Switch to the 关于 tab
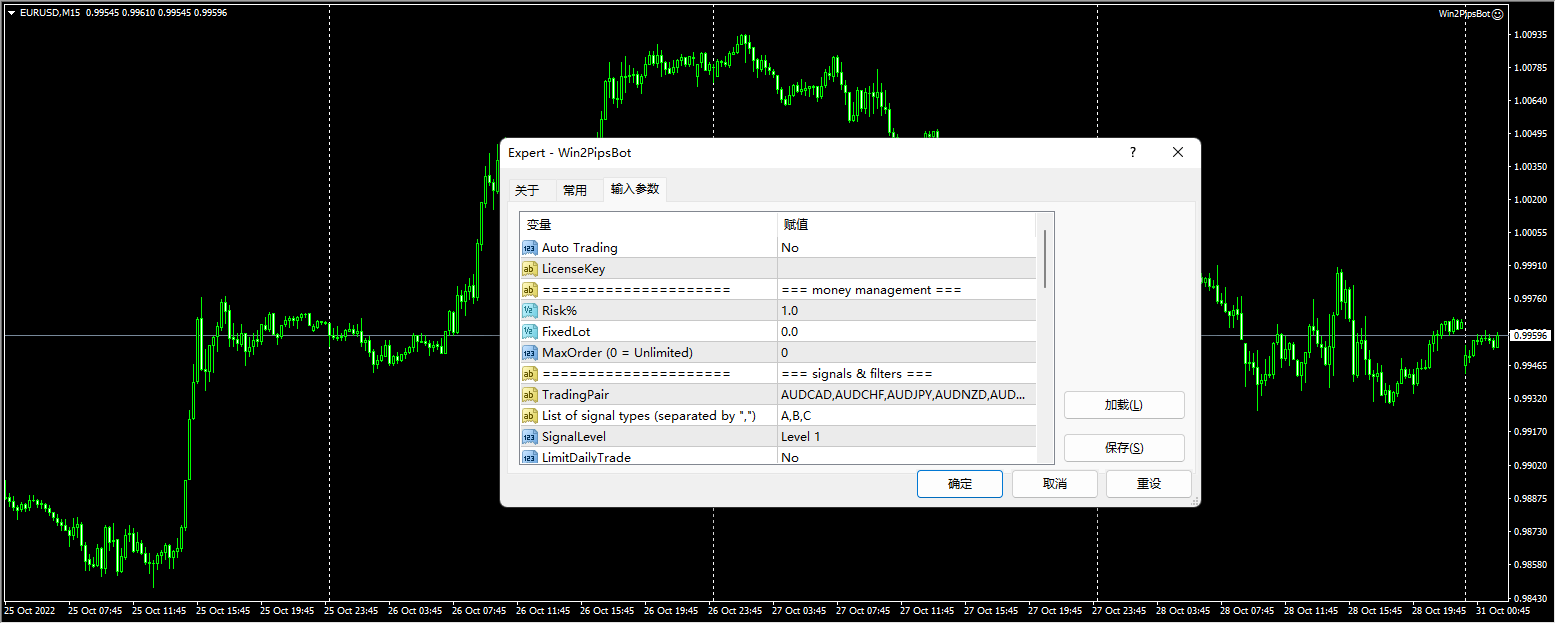This screenshot has height=624, width=1556. [529, 189]
